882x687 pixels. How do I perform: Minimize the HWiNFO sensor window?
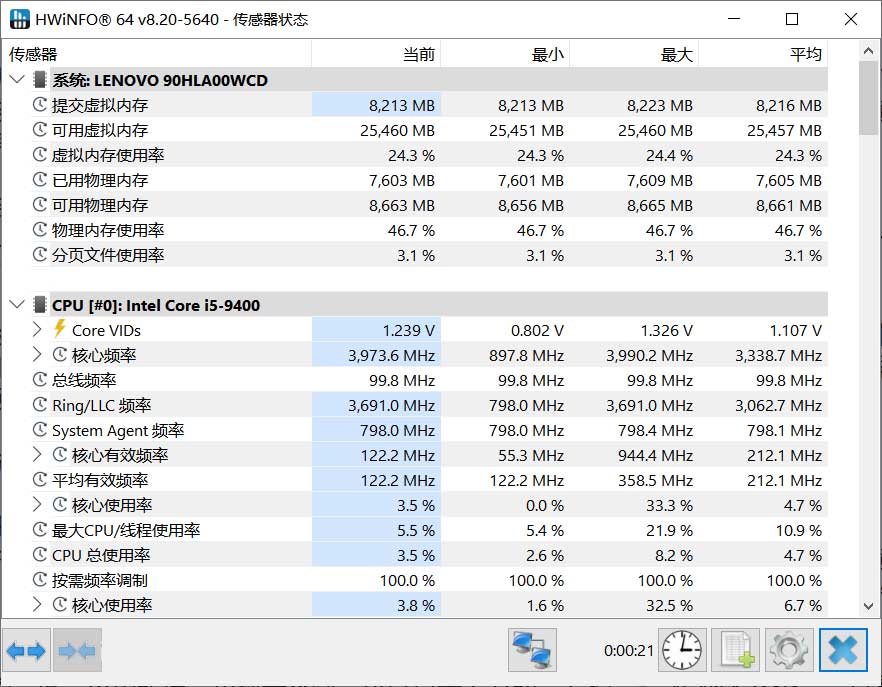734,19
